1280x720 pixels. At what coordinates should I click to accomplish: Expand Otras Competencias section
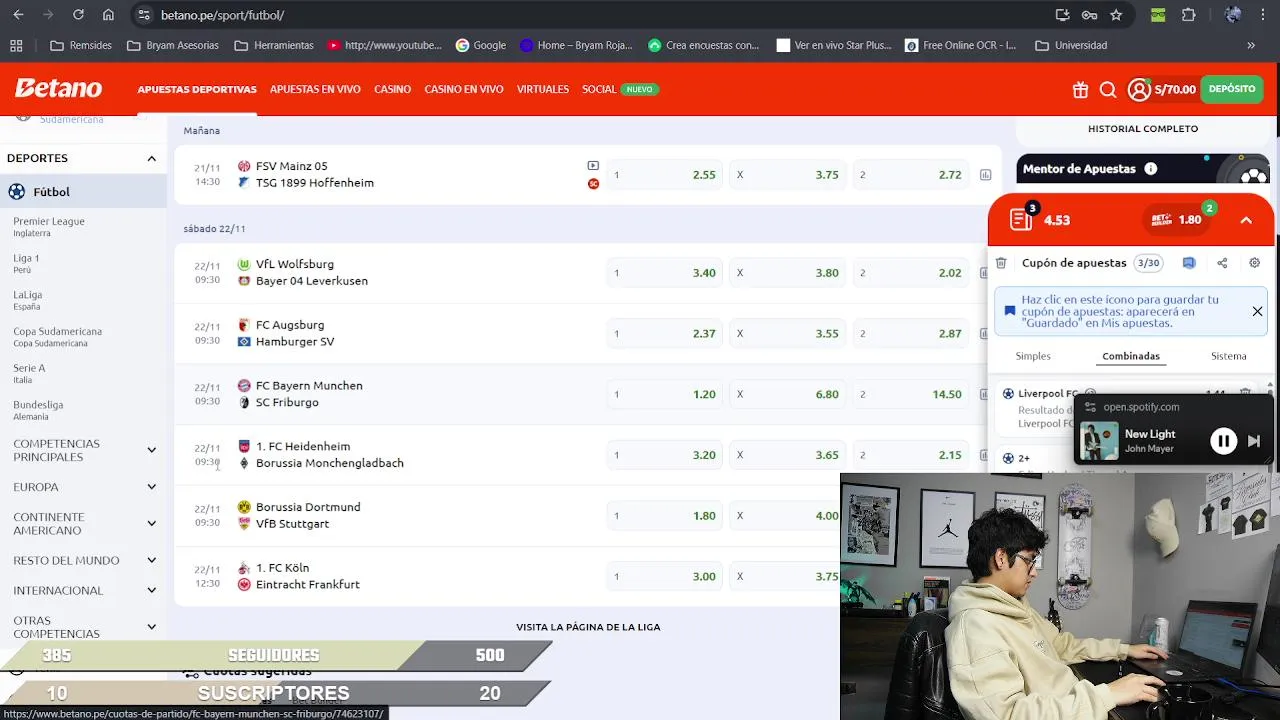[x=151, y=627]
